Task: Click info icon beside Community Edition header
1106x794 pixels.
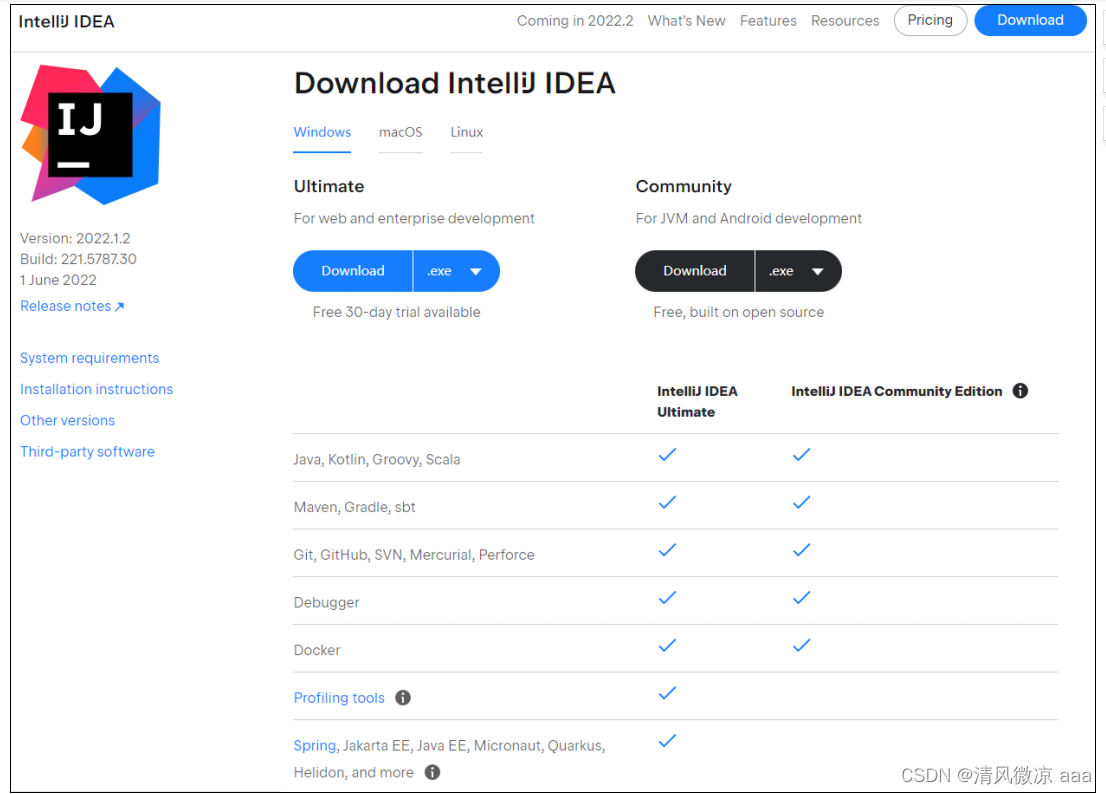Action: point(1020,391)
